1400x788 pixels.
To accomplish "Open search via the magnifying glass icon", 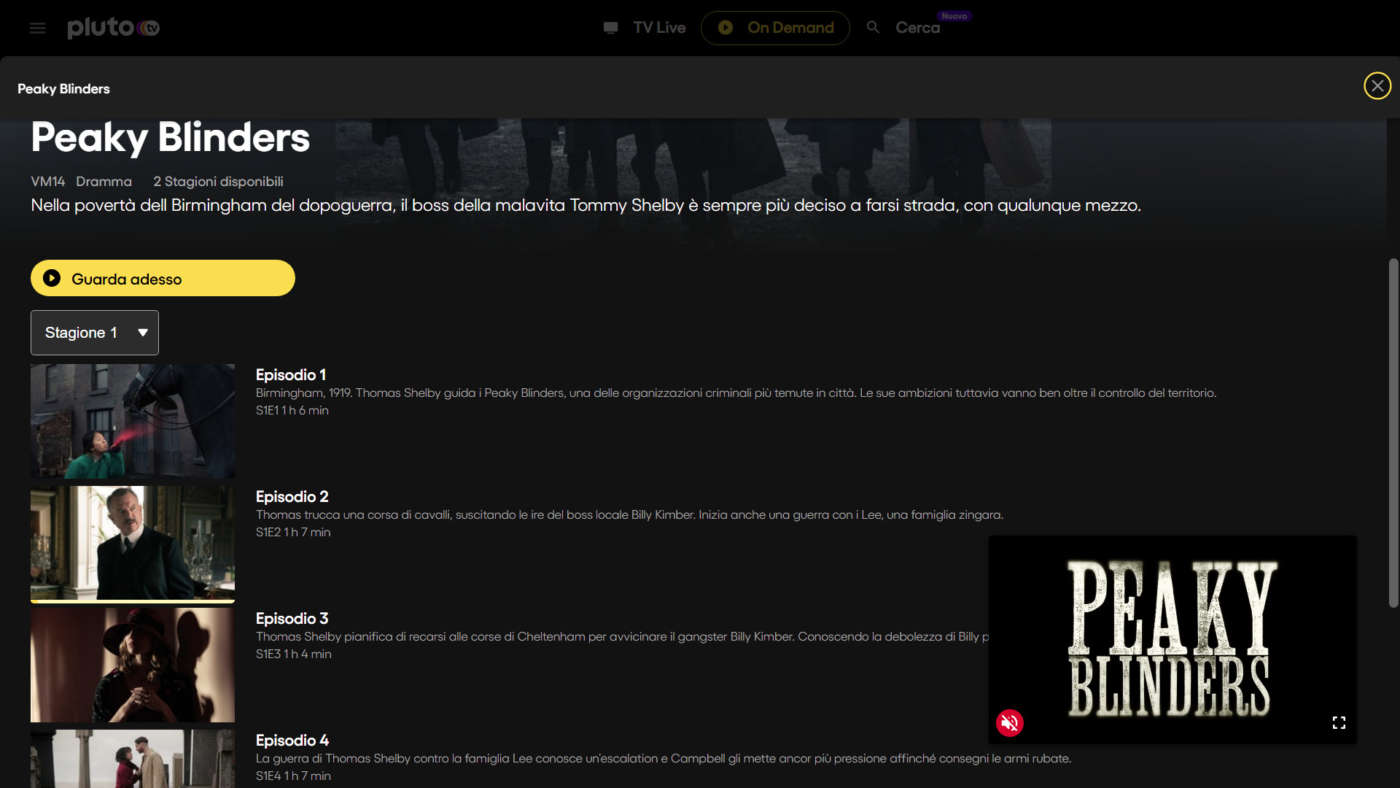I will click(x=872, y=27).
